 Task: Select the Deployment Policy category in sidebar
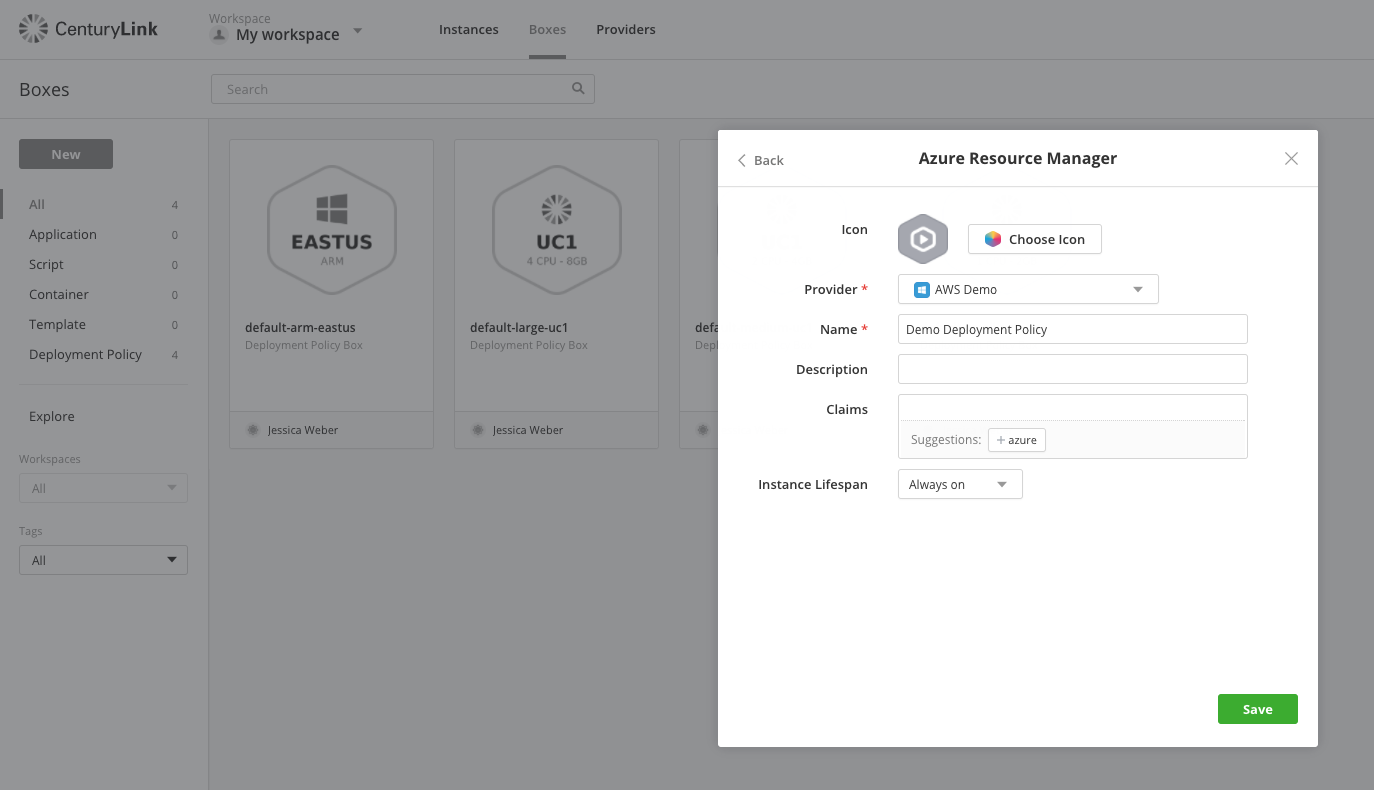[86, 354]
